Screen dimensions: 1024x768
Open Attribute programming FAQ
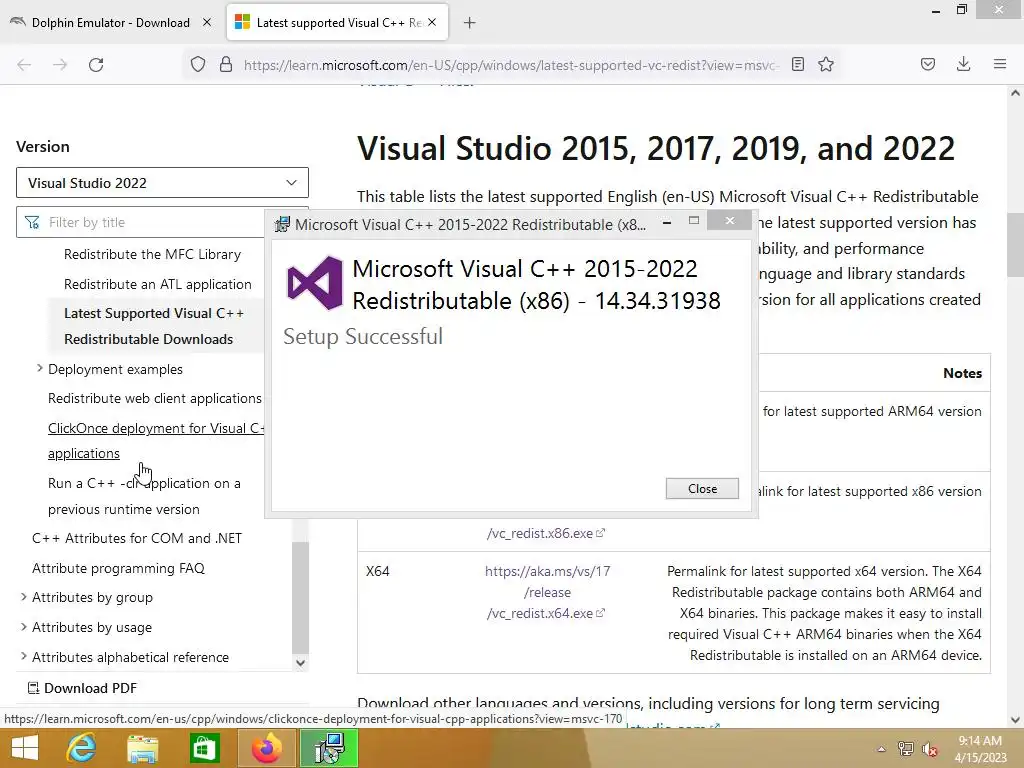pyautogui.click(x=118, y=568)
